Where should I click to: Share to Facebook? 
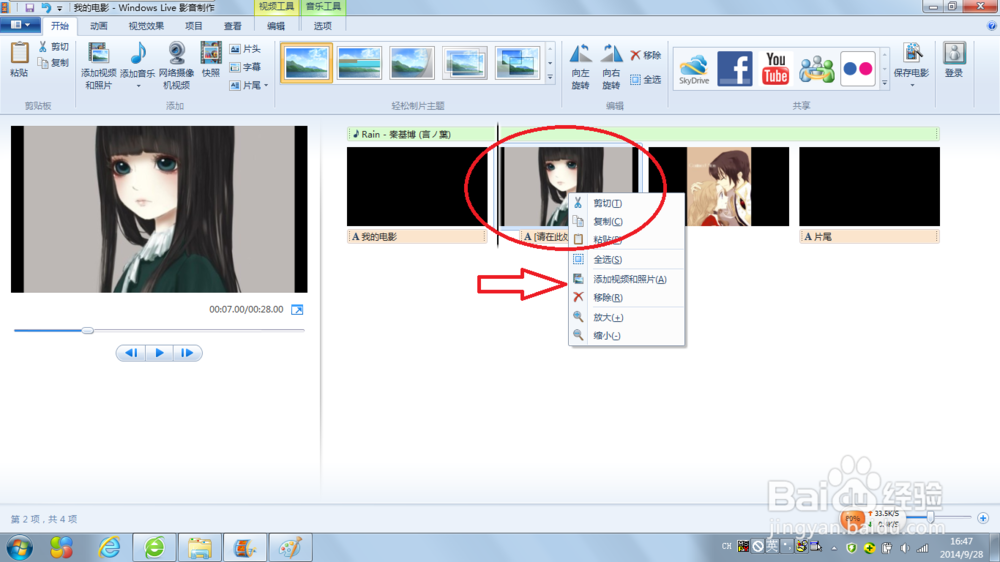[x=735, y=69]
